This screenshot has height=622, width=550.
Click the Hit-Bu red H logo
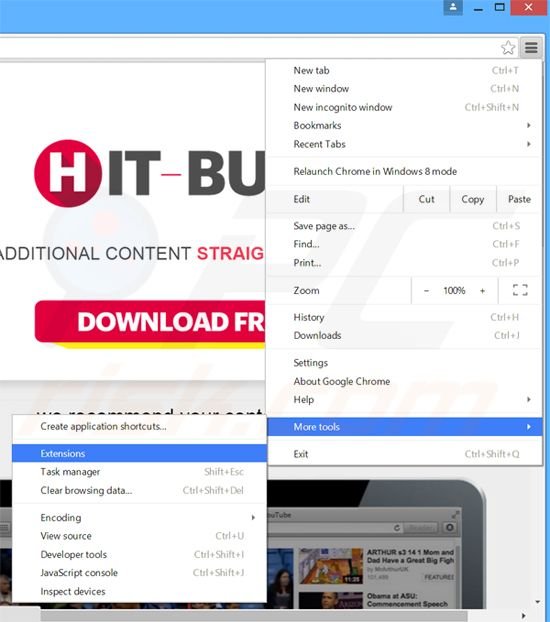(67, 173)
